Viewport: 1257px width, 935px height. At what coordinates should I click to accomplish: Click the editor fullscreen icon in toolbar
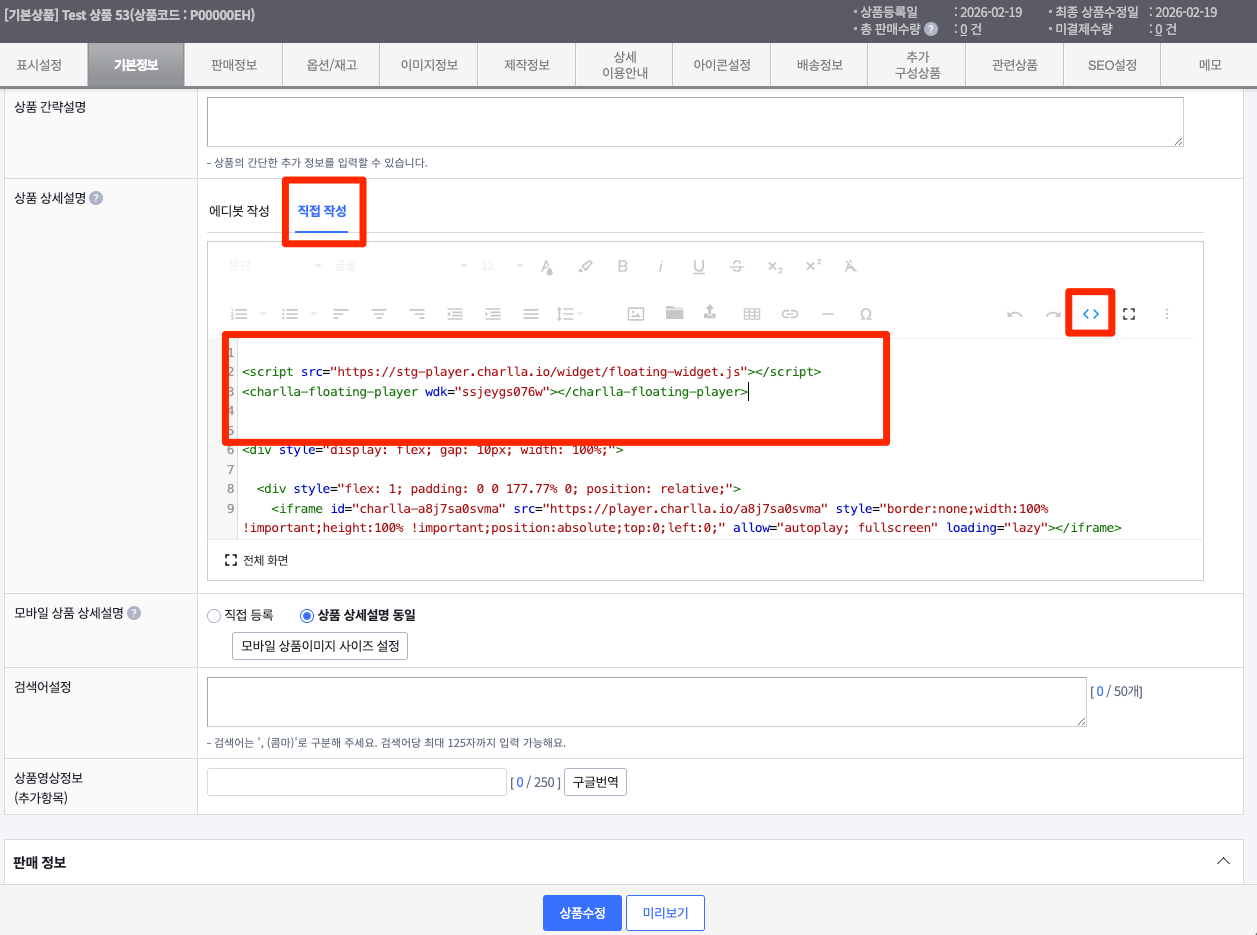click(1129, 314)
